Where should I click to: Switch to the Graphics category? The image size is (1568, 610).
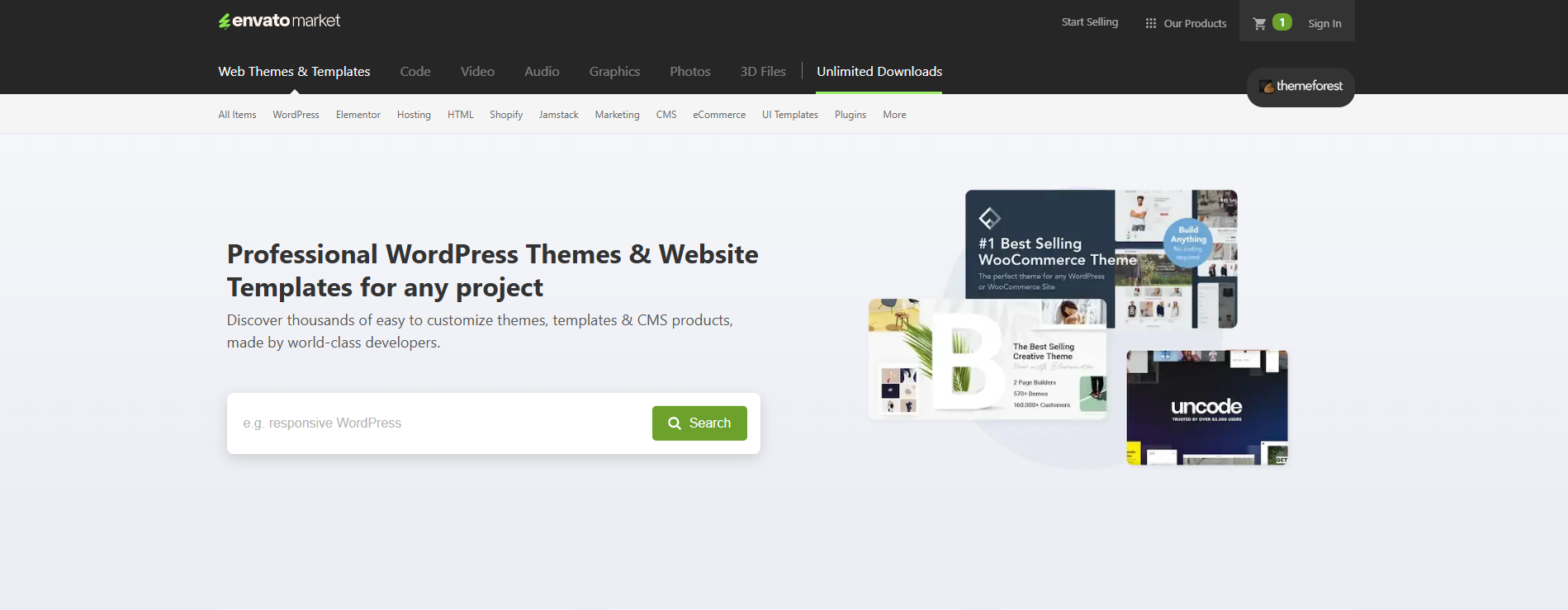coord(614,72)
